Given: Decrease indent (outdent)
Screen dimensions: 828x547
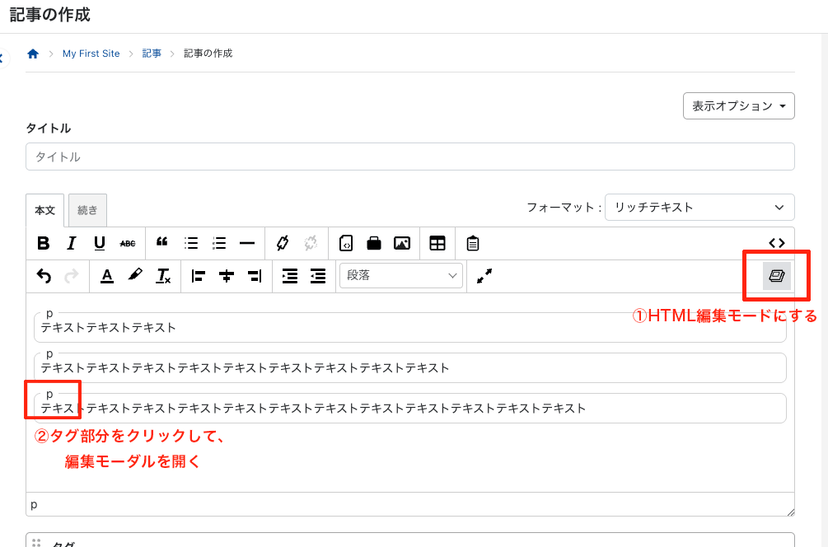Looking at the screenshot, I should pos(318,276).
